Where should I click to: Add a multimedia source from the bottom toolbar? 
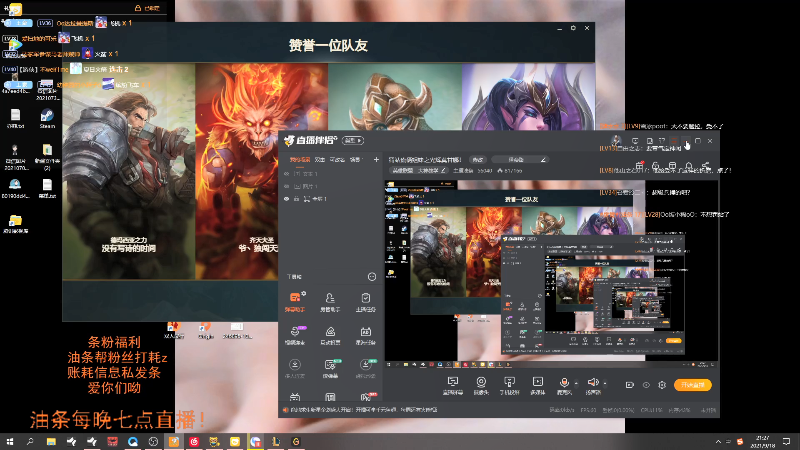[x=538, y=385]
